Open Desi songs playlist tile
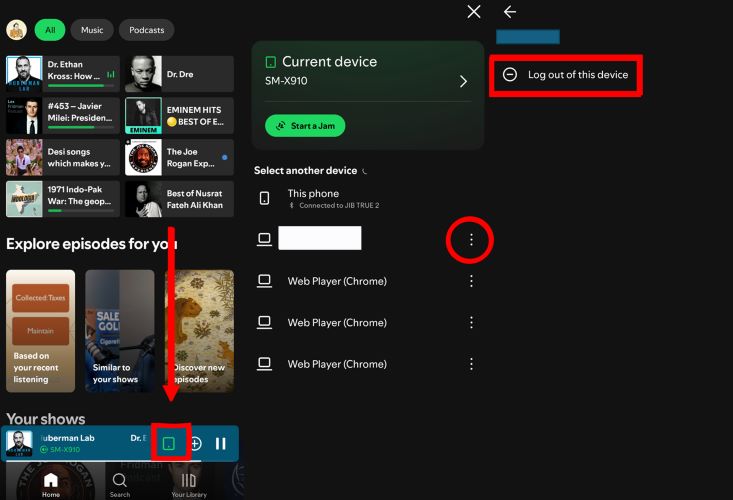 63,157
